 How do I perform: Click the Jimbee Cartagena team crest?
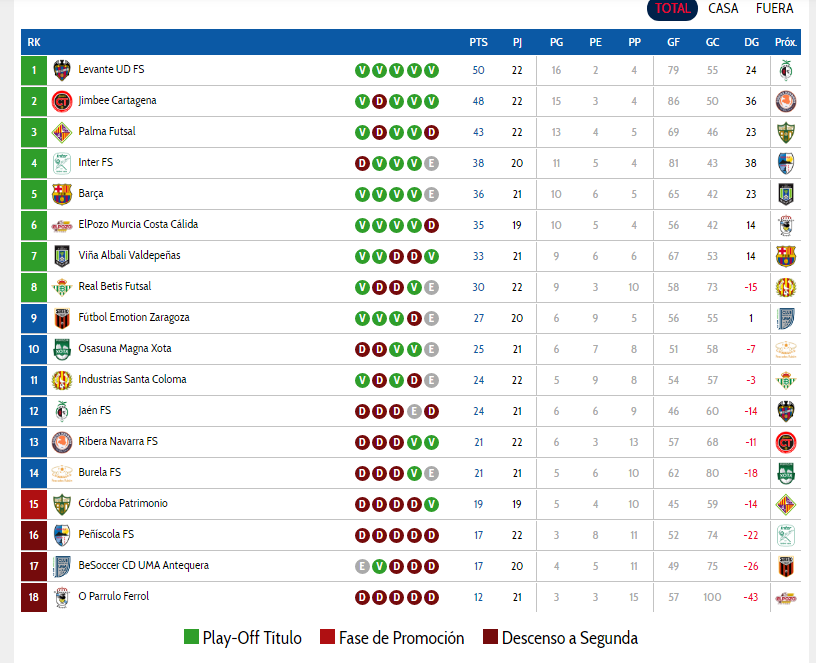(x=62, y=101)
